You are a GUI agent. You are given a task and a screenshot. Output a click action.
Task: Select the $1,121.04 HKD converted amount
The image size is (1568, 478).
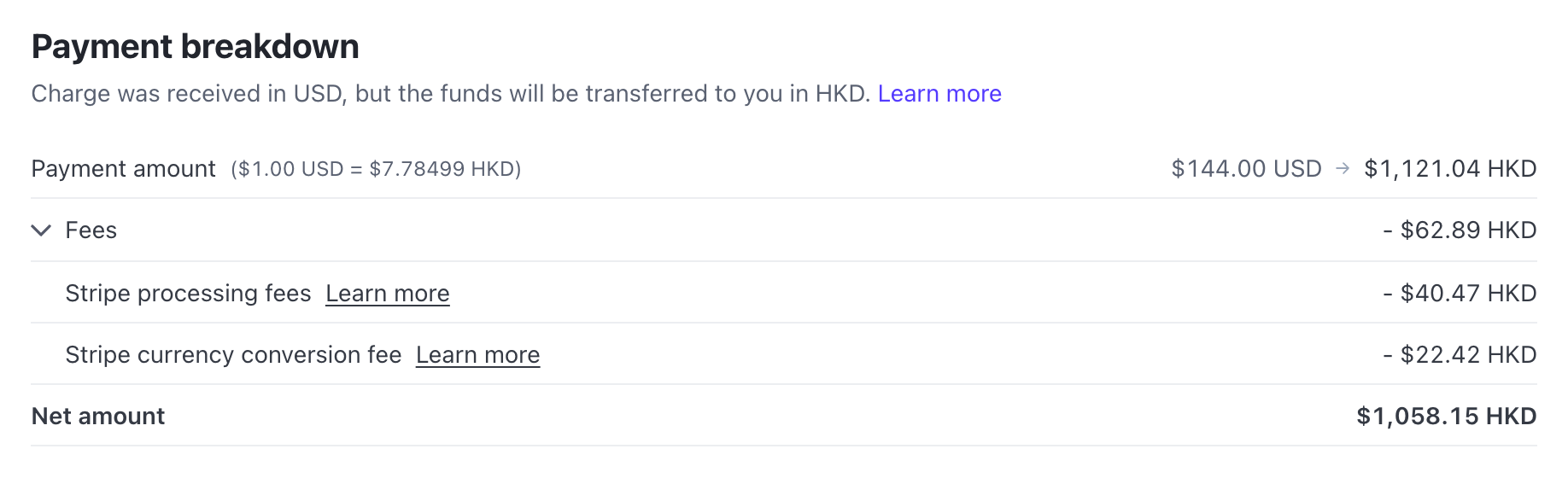(x=1450, y=169)
